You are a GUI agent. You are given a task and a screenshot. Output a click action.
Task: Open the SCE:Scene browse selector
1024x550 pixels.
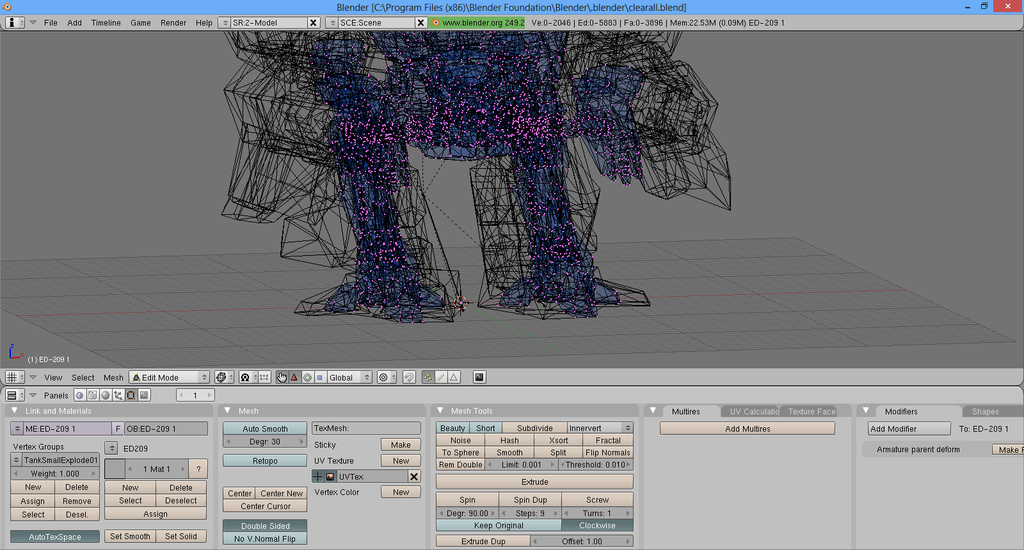tap(333, 22)
